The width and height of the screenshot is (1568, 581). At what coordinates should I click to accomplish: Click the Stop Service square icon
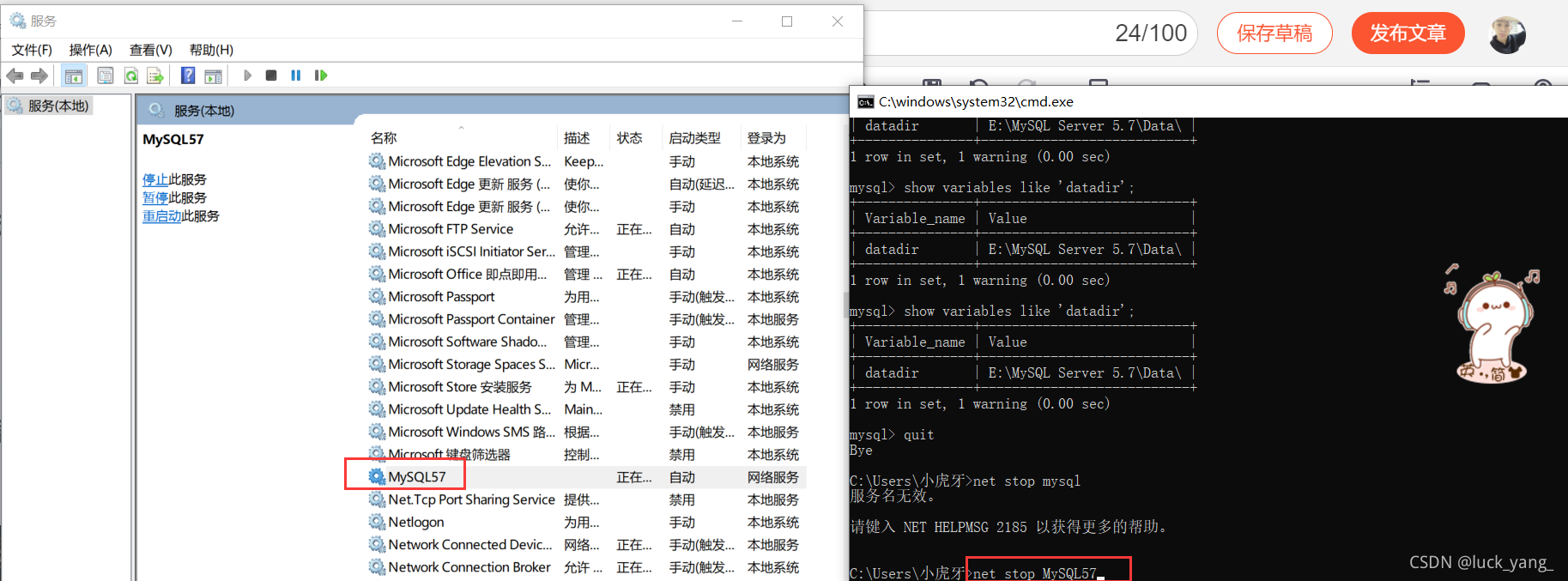pos(271,76)
